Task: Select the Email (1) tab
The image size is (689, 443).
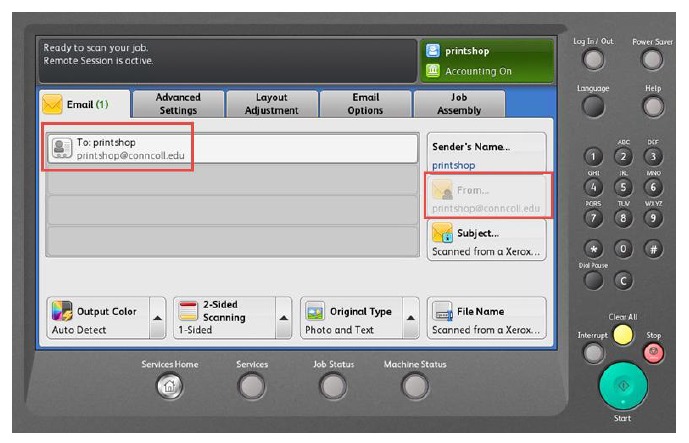Action: tap(85, 105)
